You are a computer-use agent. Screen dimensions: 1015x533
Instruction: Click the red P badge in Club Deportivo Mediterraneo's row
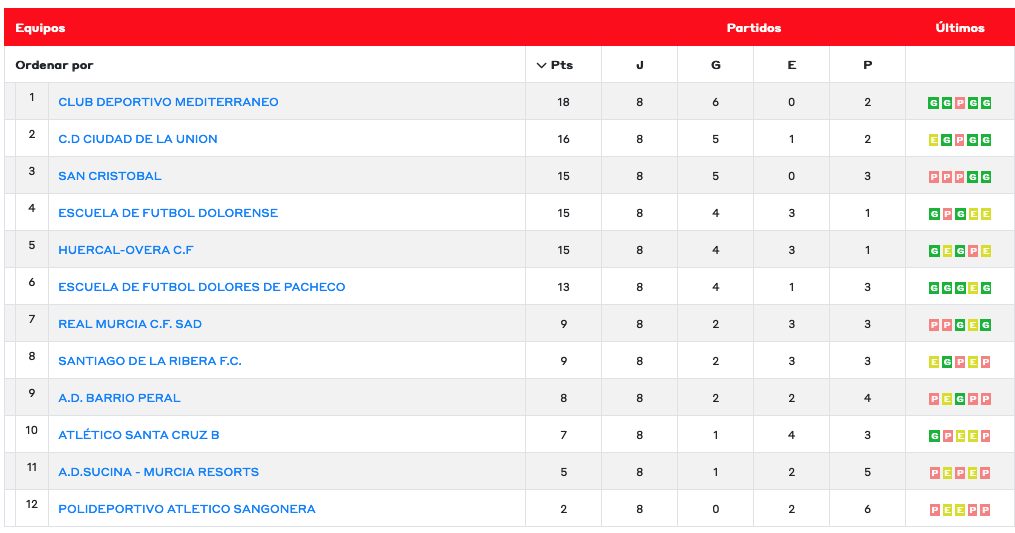point(959,103)
